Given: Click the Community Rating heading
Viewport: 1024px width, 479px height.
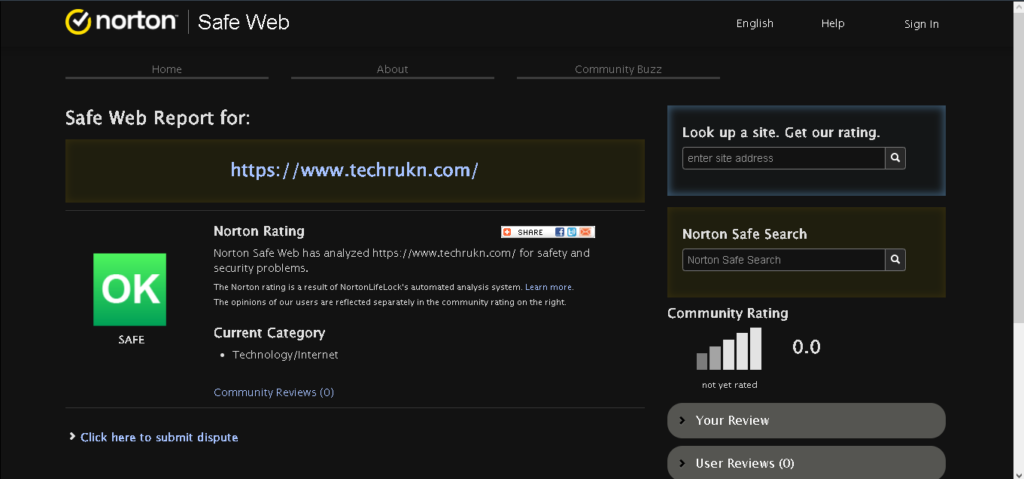Looking at the screenshot, I should click(728, 313).
